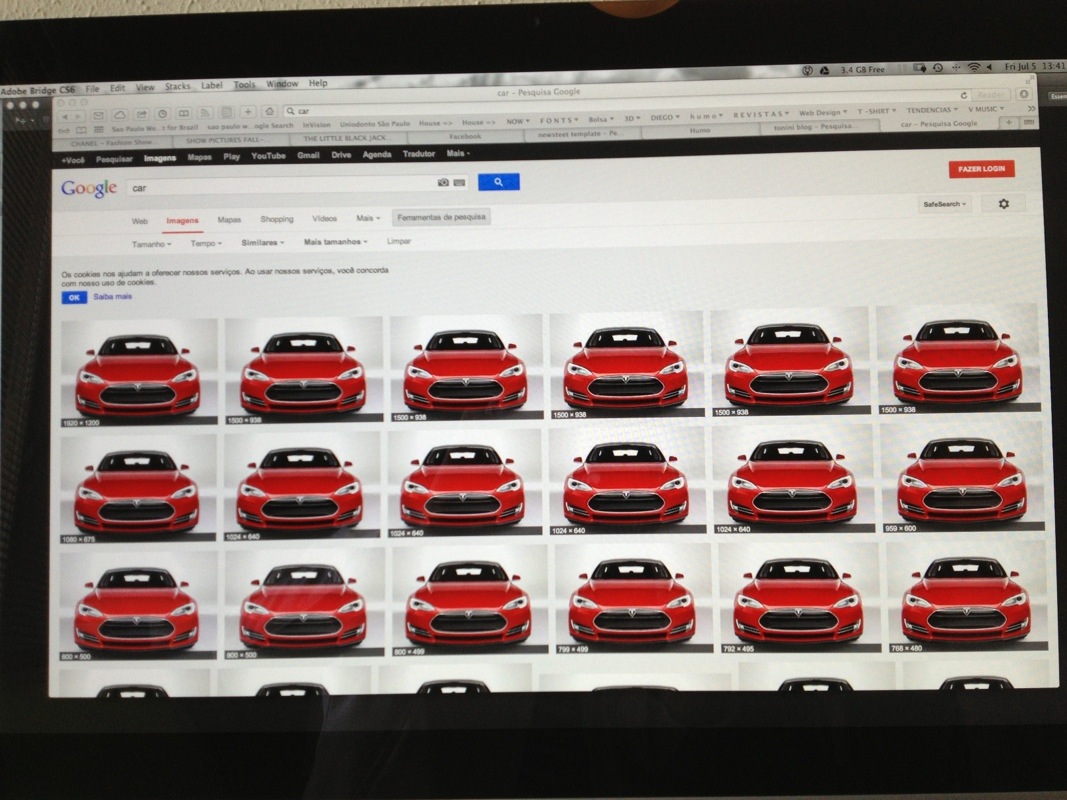The height and width of the screenshot is (800, 1067).
Task: Open the Bookmarks book toolbar icon
Action: tap(184, 113)
